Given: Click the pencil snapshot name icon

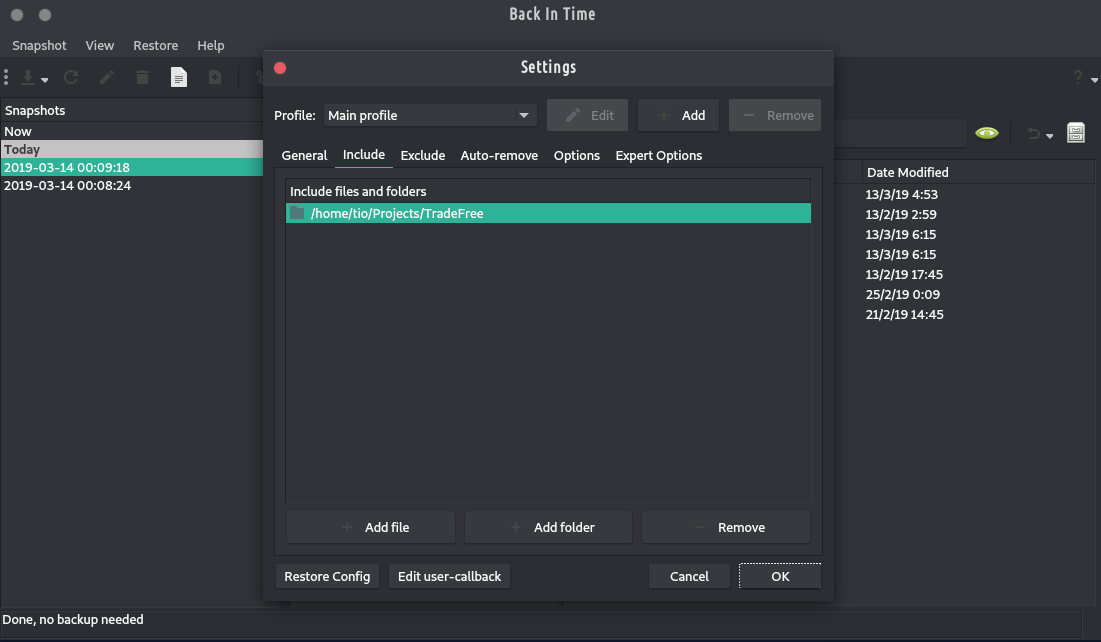Looking at the screenshot, I should pyautogui.click(x=107, y=77).
